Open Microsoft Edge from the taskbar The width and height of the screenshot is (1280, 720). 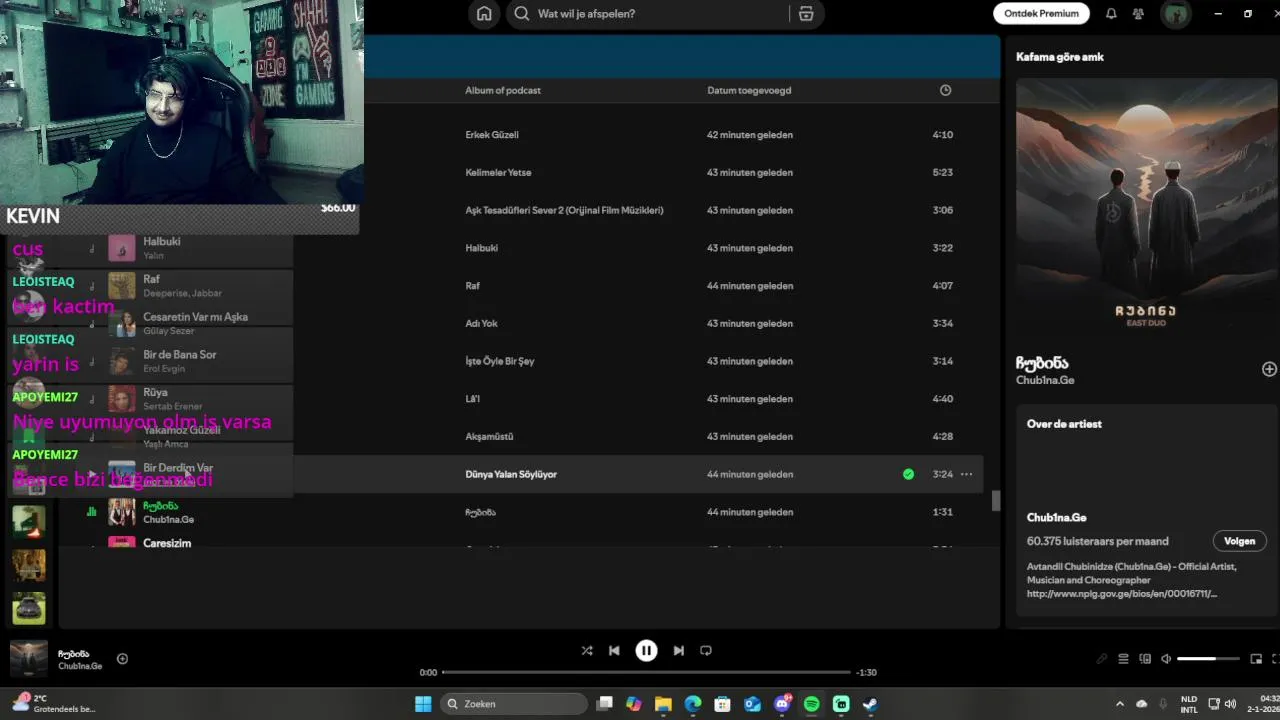693,704
